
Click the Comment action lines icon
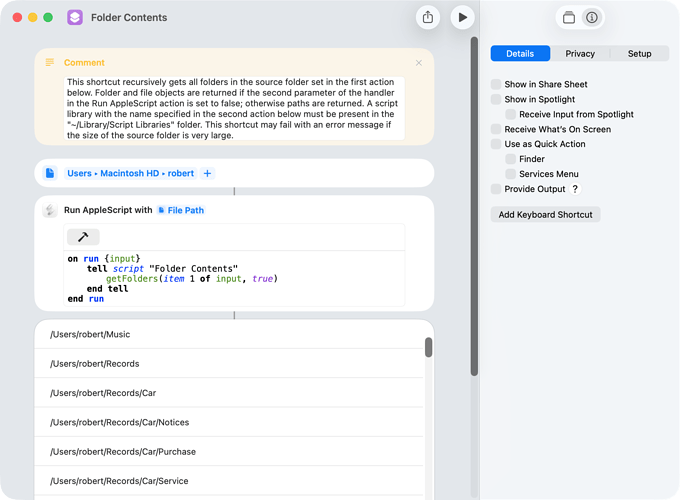(x=50, y=62)
